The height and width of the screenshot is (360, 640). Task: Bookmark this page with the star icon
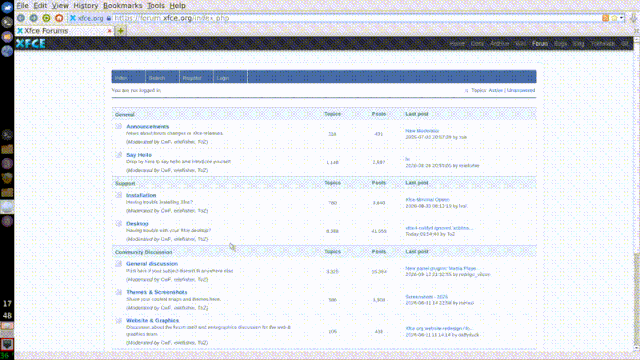click(614, 18)
